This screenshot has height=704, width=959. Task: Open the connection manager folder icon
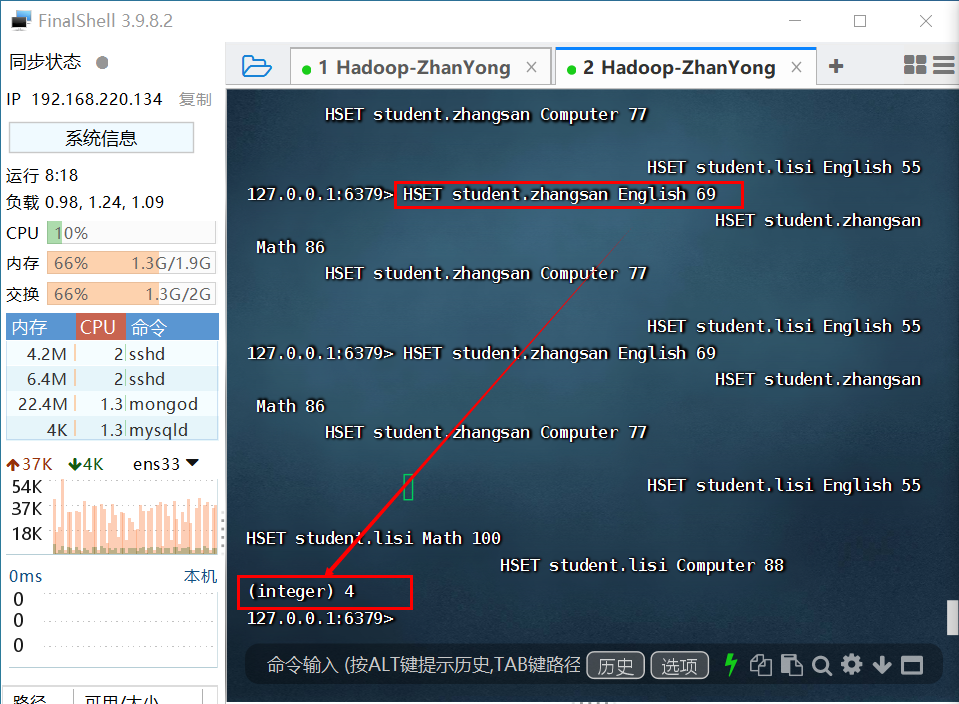click(256, 66)
